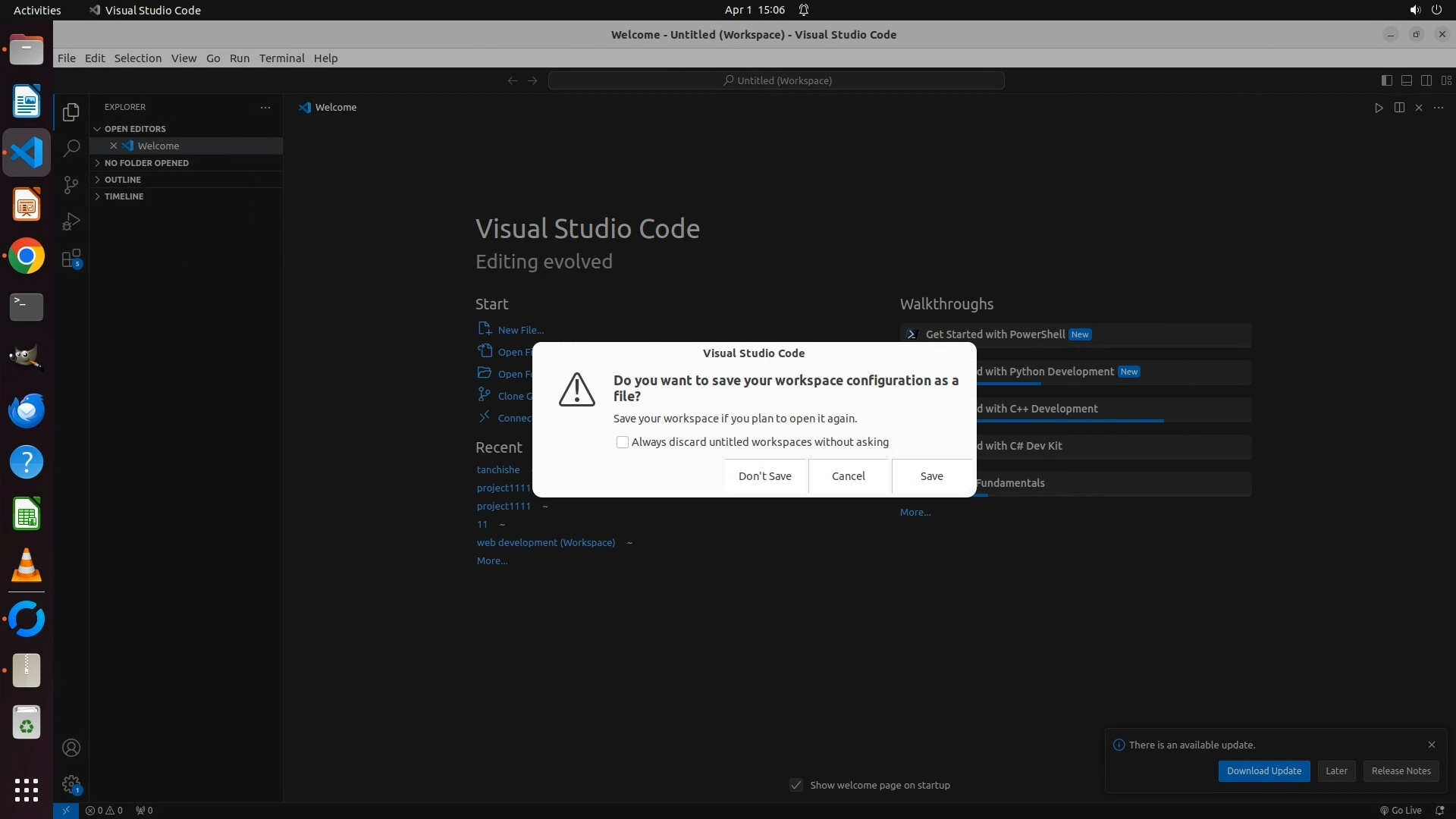Toggle Show welcome page on startup checkbox

(x=796, y=785)
